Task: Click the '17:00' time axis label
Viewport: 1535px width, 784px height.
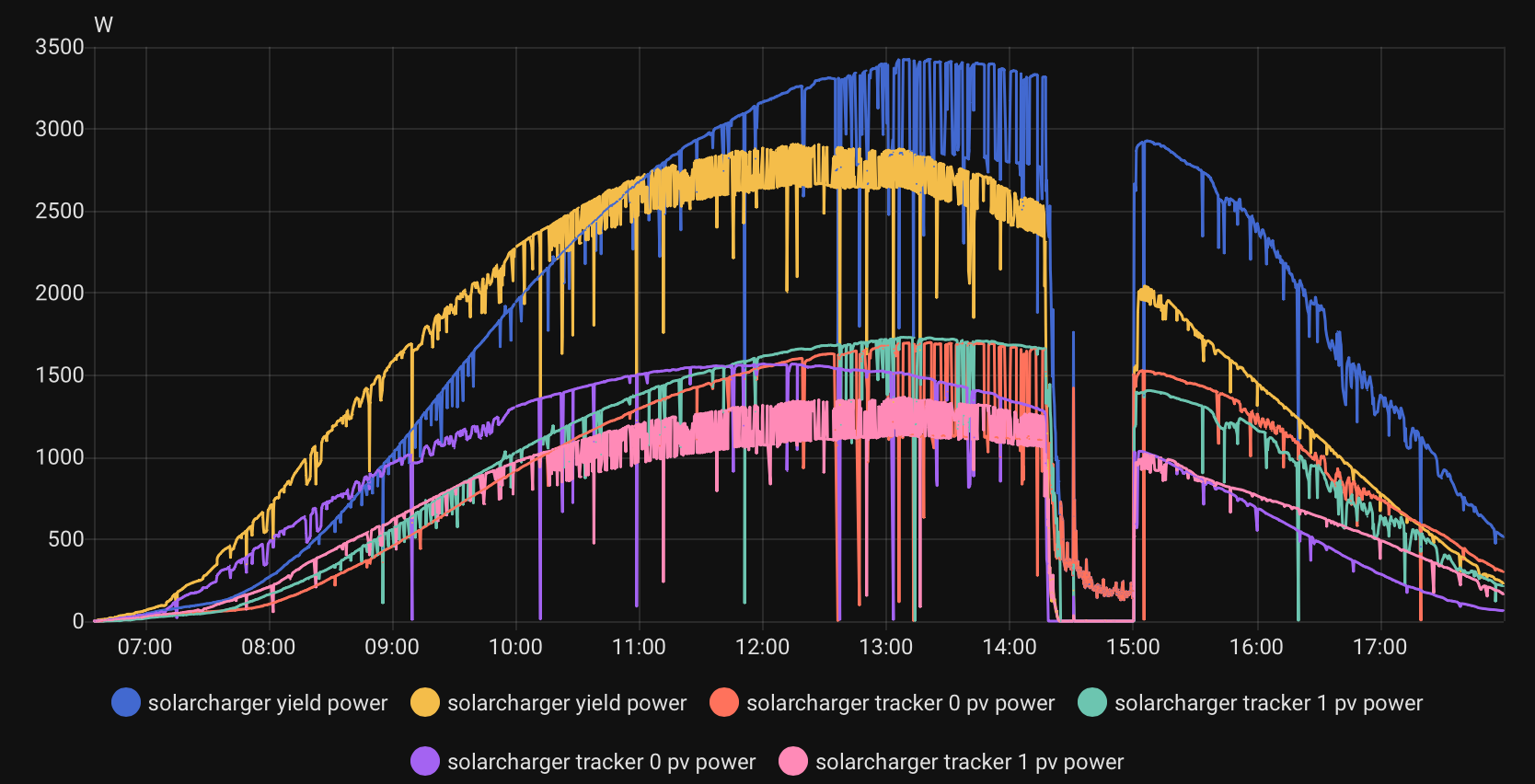Action: [1379, 647]
